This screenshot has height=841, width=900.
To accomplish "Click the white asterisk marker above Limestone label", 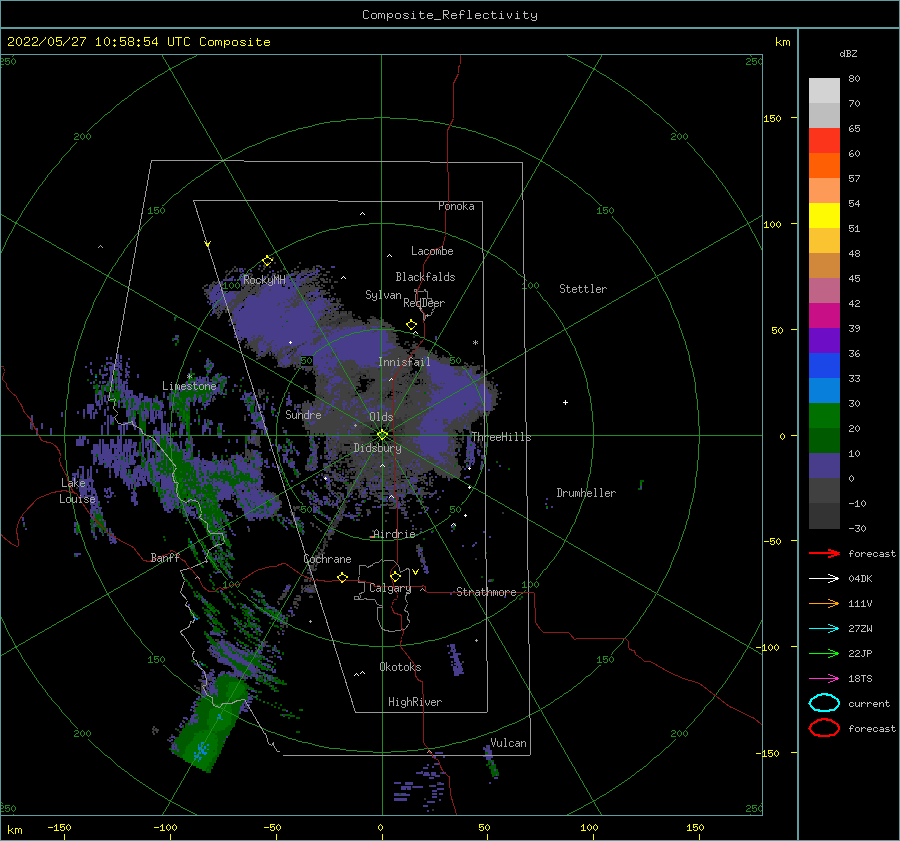I will 189,377.
